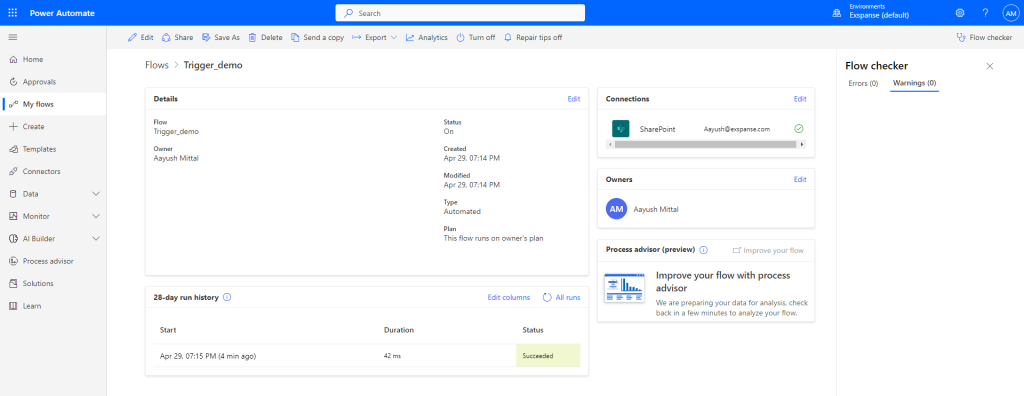Open Flow checker from the toolbar
The height and width of the screenshot is (396, 1024).
[x=984, y=37]
